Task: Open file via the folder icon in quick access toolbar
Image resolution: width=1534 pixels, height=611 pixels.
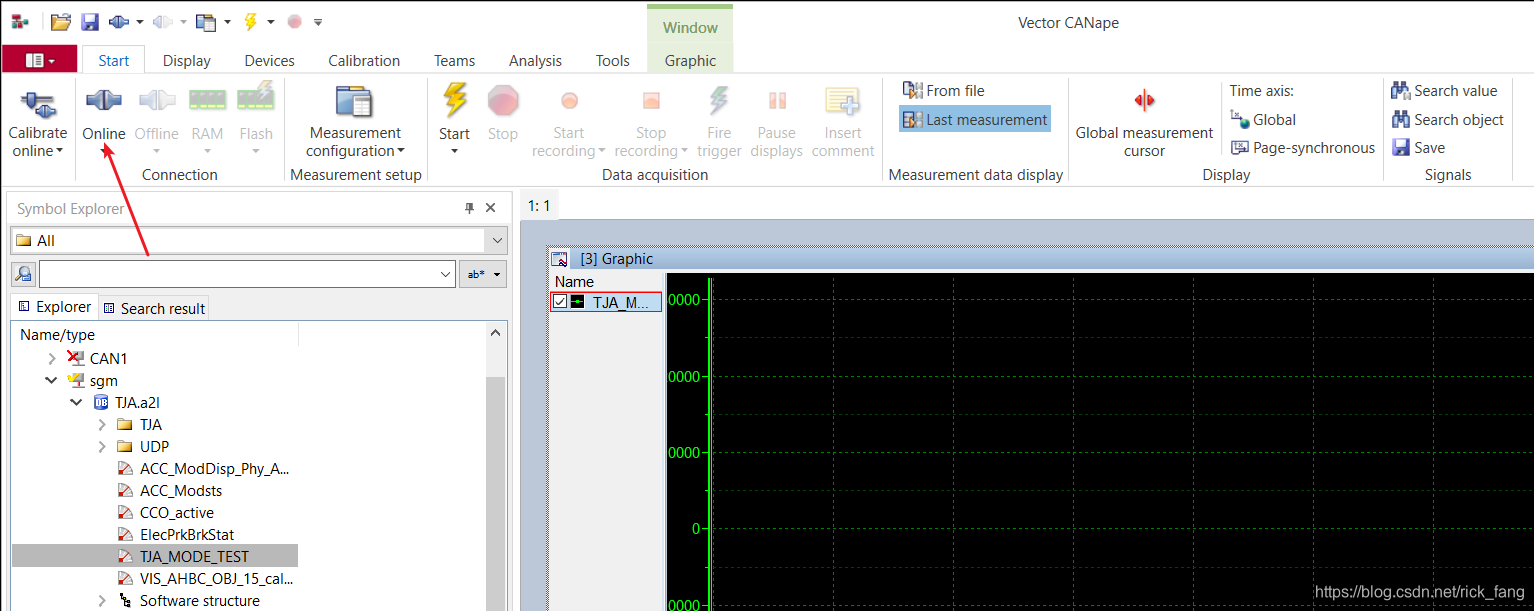Action: coord(60,21)
